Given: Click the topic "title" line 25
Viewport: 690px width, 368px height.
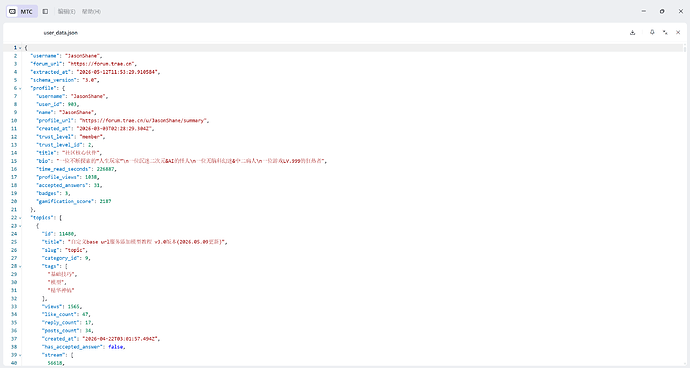Looking at the screenshot, I should [x=134, y=242].
